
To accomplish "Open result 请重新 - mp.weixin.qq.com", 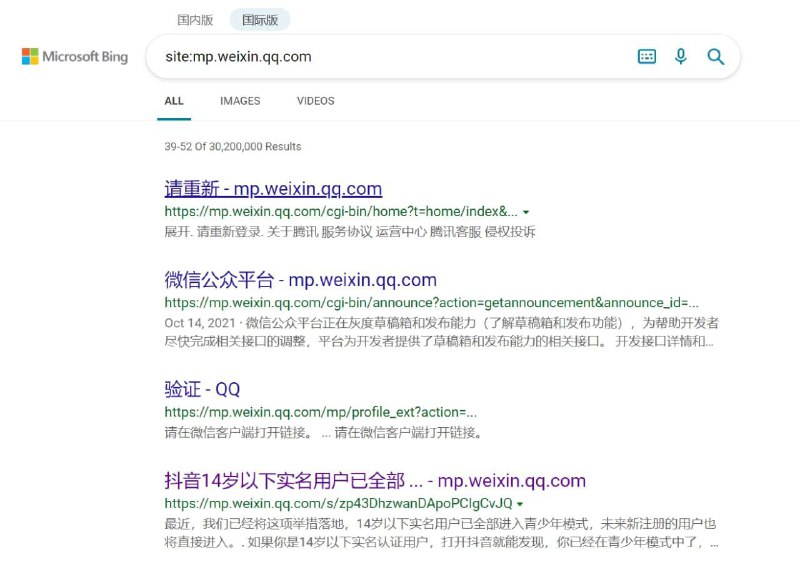I will click(x=273, y=189).
